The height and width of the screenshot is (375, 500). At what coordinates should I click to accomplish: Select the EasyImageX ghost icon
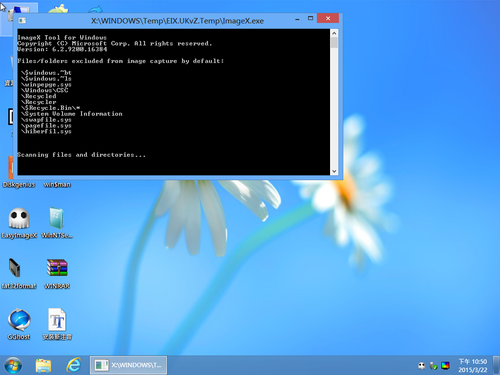19,223
